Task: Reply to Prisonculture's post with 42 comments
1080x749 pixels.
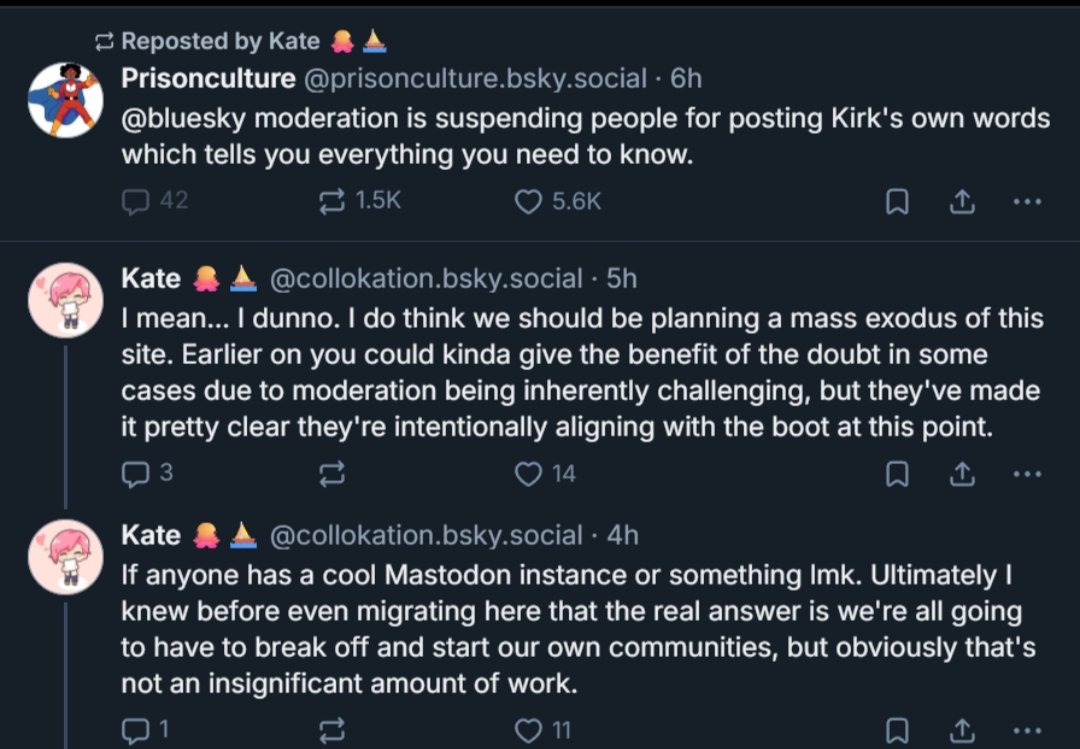Action: point(135,201)
